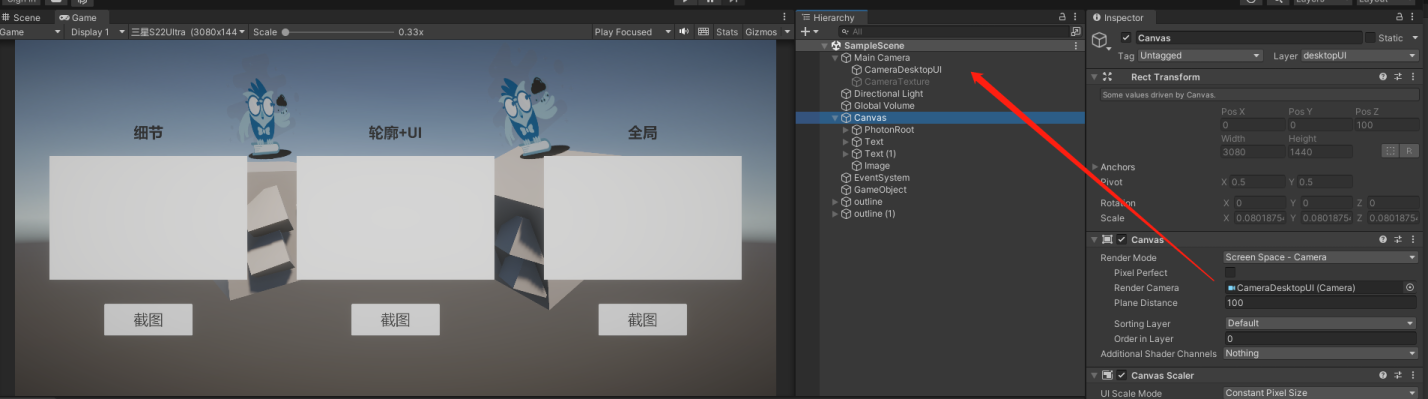Open Canvas component presets icon

1399,240
